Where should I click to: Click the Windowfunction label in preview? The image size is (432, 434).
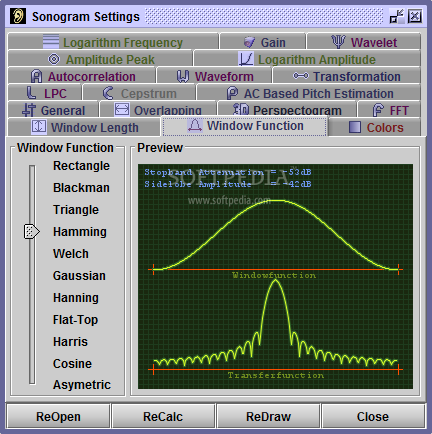[x=274, y=275]
